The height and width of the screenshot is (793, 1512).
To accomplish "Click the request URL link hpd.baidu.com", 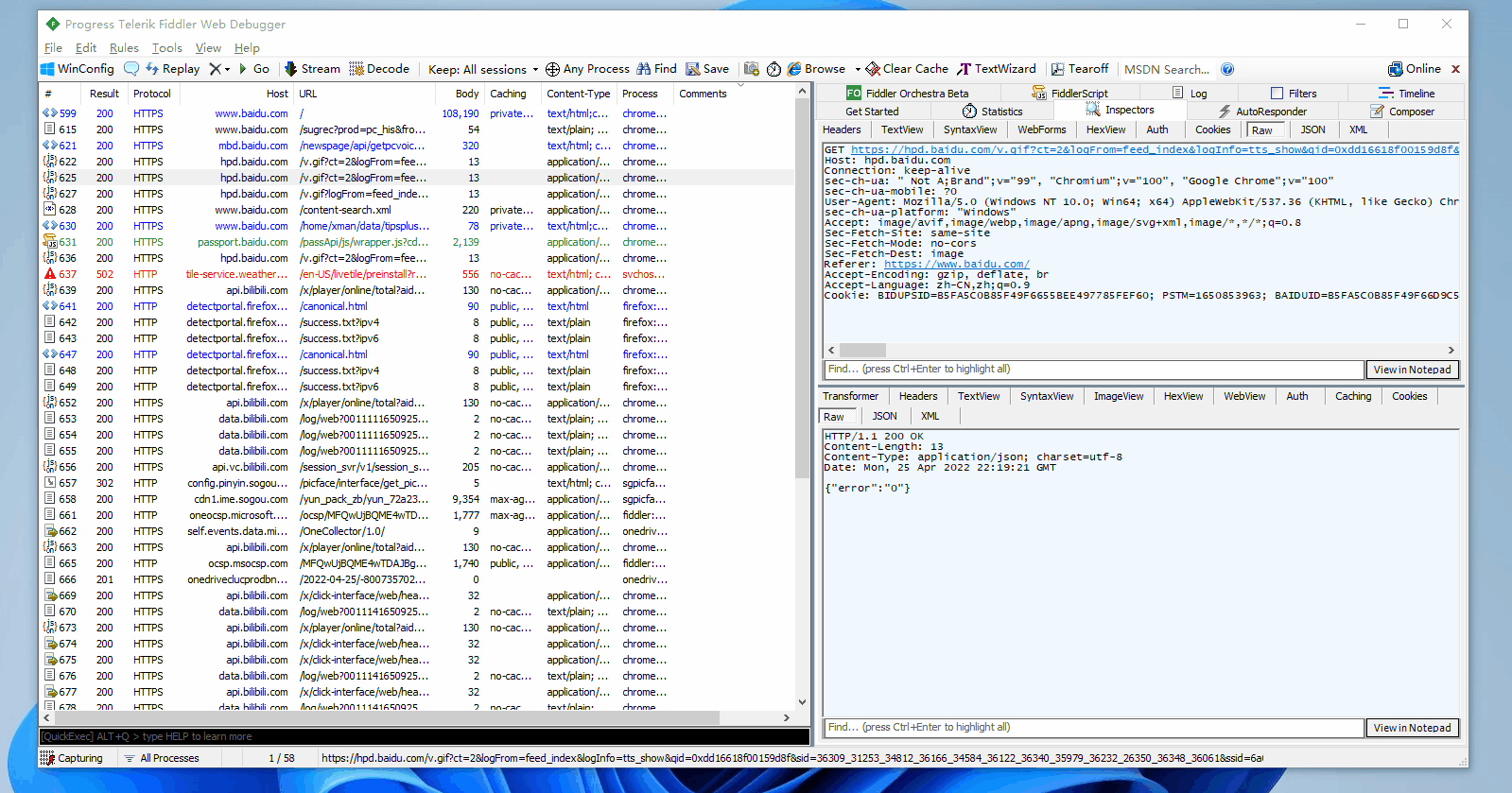I will 1155,149.
